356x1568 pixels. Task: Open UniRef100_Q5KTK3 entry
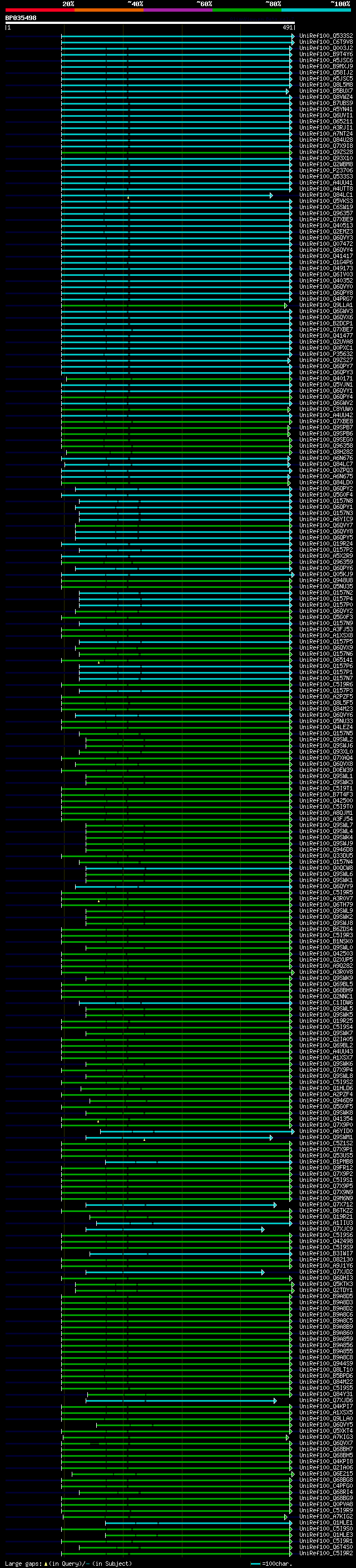click(326, 1284)
